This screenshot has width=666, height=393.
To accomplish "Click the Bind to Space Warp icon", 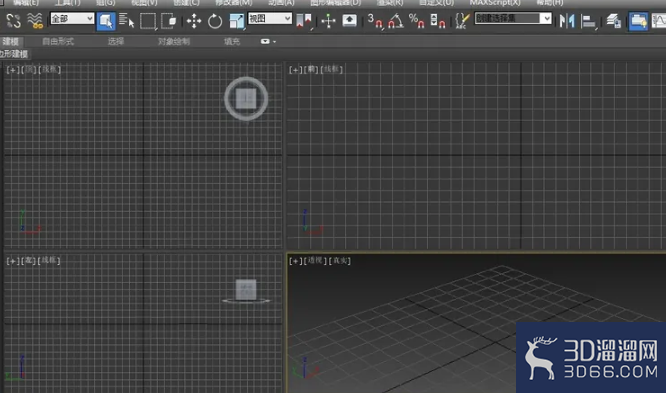I will [x=35, y=20].
